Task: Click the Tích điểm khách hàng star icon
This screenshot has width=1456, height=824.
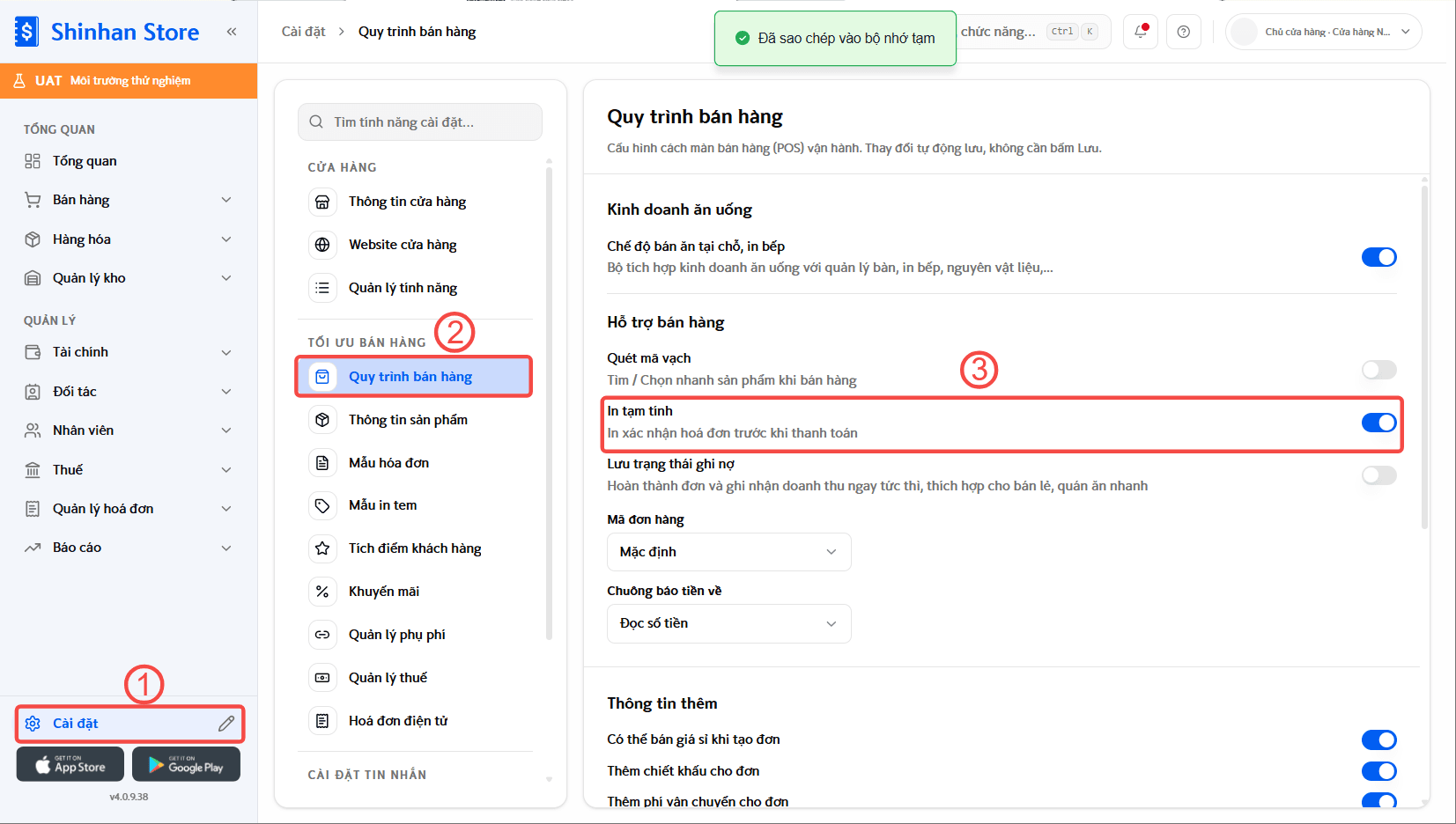Action: pos(322,548)
